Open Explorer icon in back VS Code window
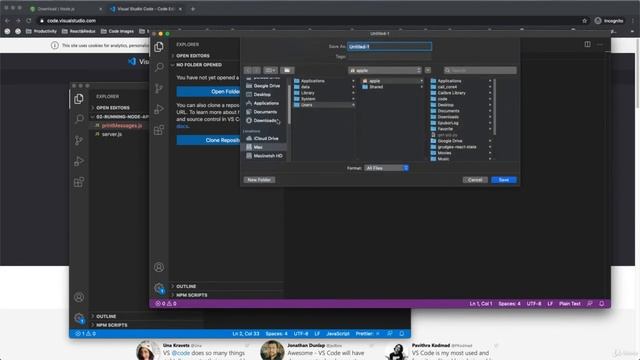 [79, 99]
